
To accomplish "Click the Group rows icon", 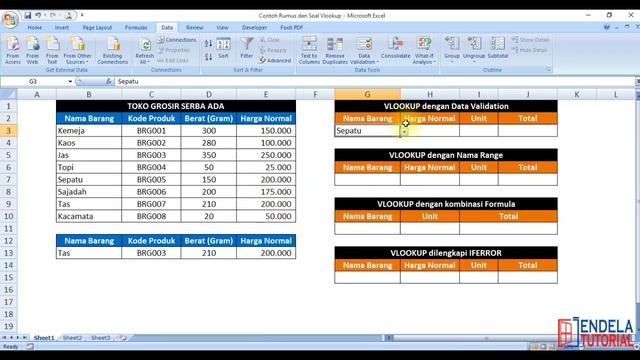I will click(452, 44).
